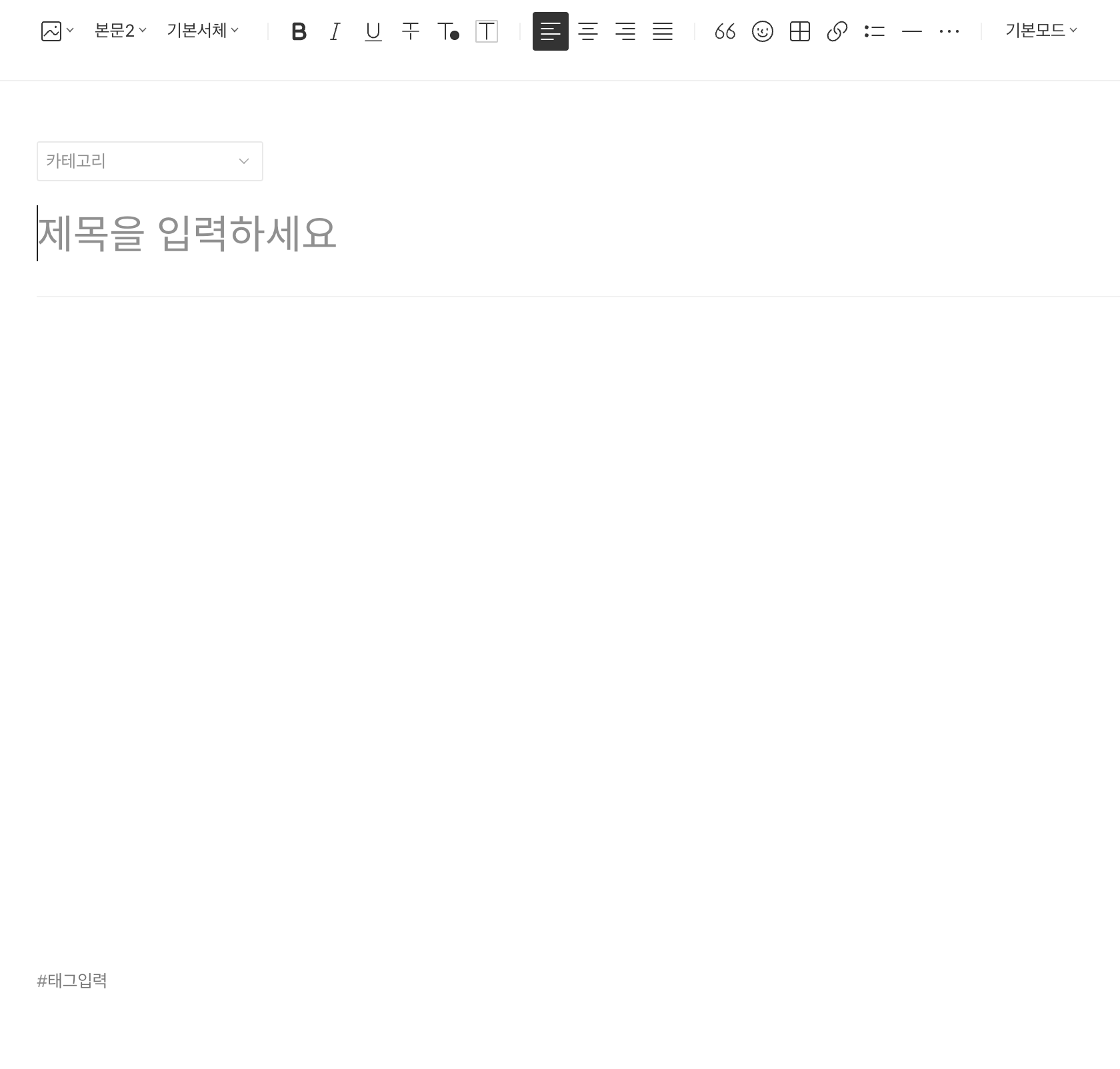Toggle italic formatting
The image size is (1120, 1069).
pyautogui.click(x=335, y=31)
